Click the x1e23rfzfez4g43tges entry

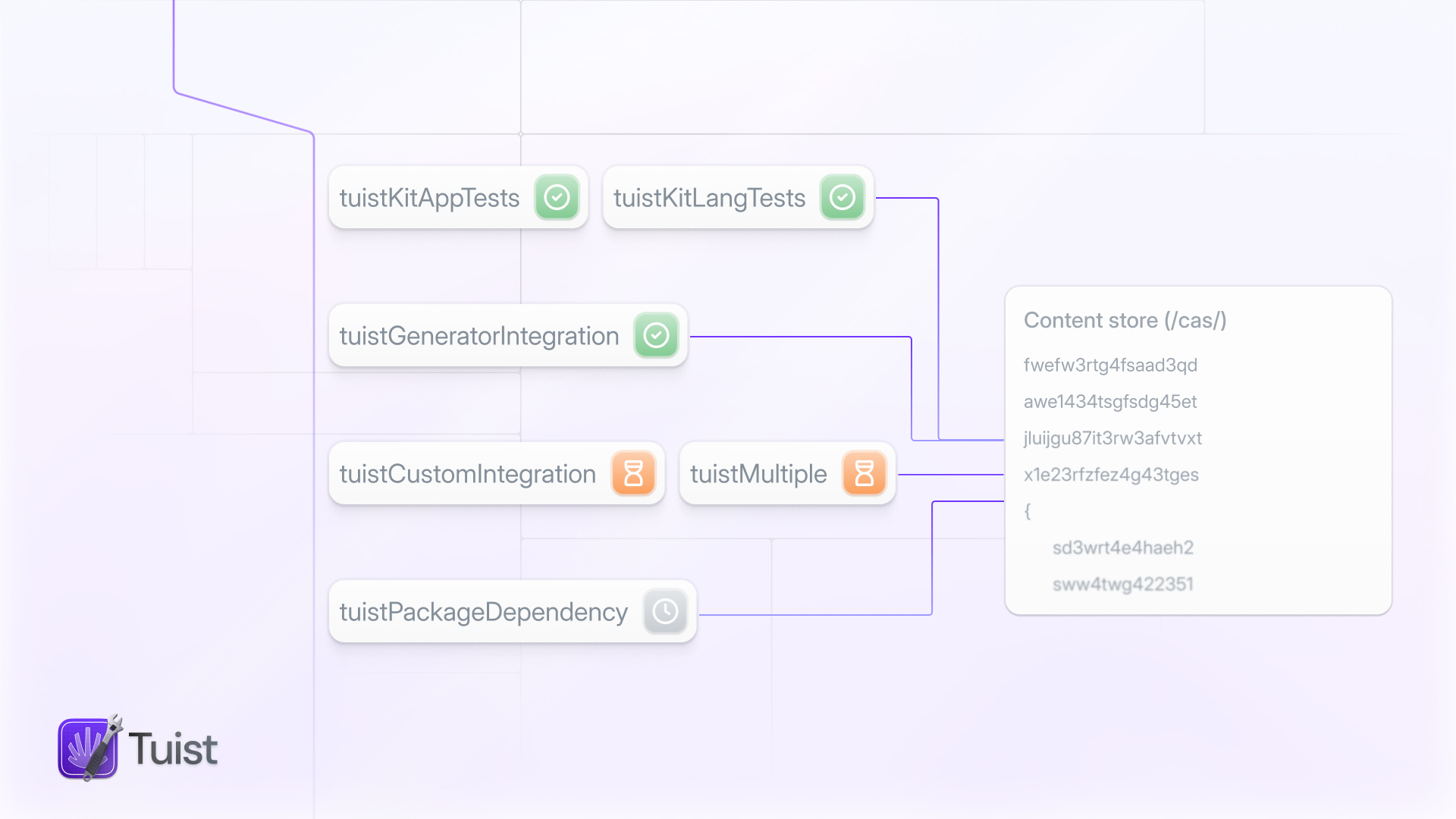[x=1111, y=474]
